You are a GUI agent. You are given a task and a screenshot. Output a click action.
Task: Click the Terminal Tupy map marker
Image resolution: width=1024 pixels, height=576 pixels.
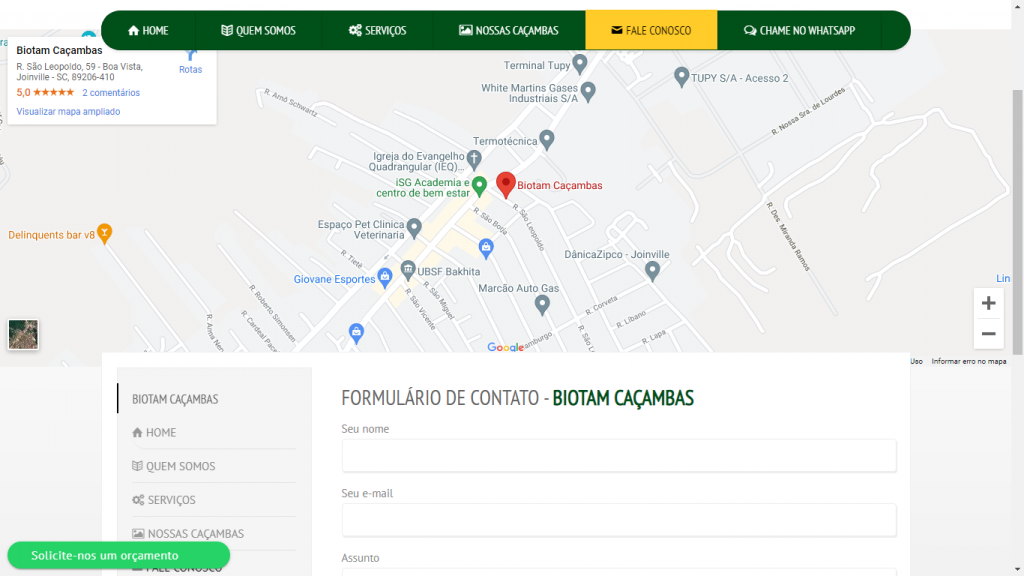pyautogui.click(x=579, y=64)
